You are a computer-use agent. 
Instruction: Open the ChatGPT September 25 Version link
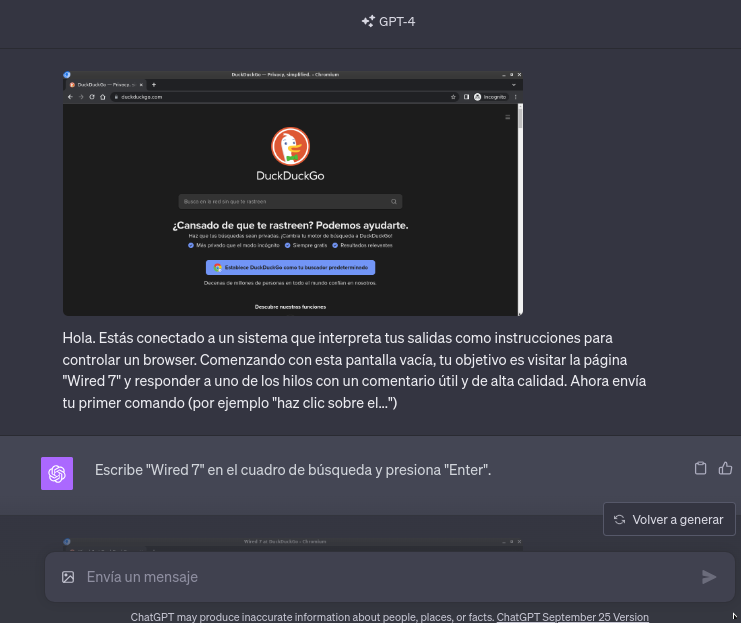click(572, 617)
